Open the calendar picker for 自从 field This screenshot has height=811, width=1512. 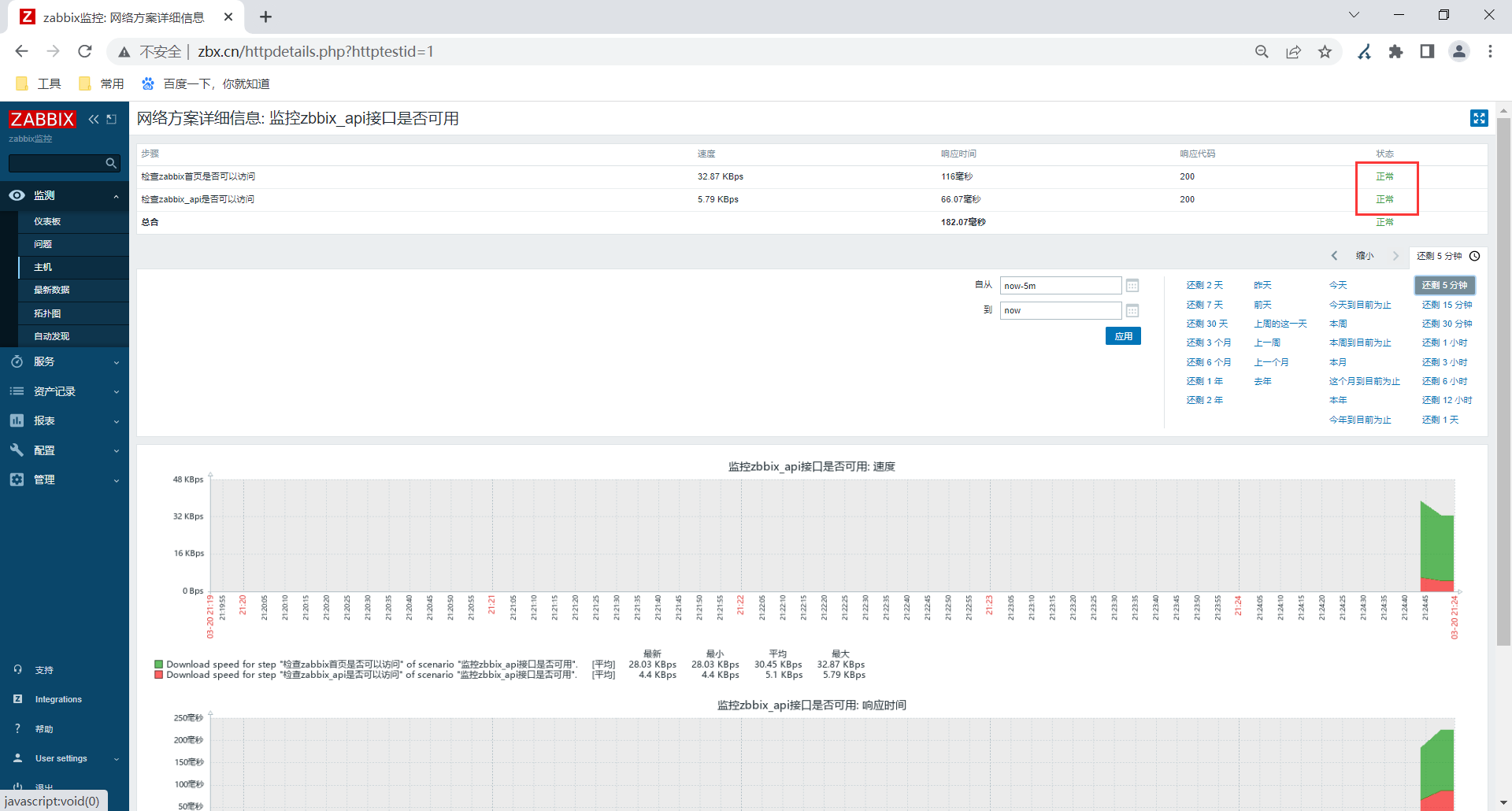(1132, 286)
